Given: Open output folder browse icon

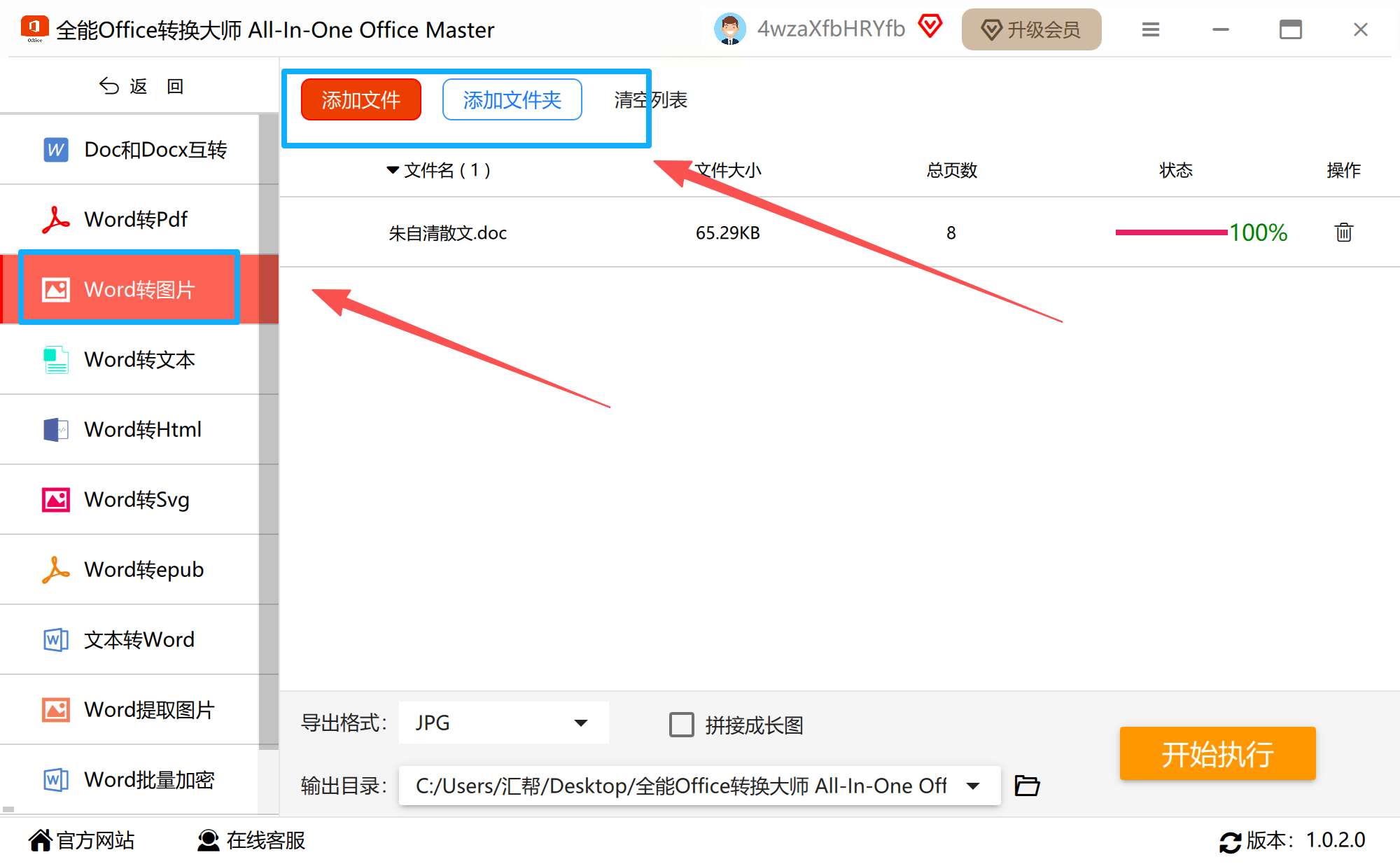Looking at the screenshot, I should pyautogui.click(x=1027, y=786).
